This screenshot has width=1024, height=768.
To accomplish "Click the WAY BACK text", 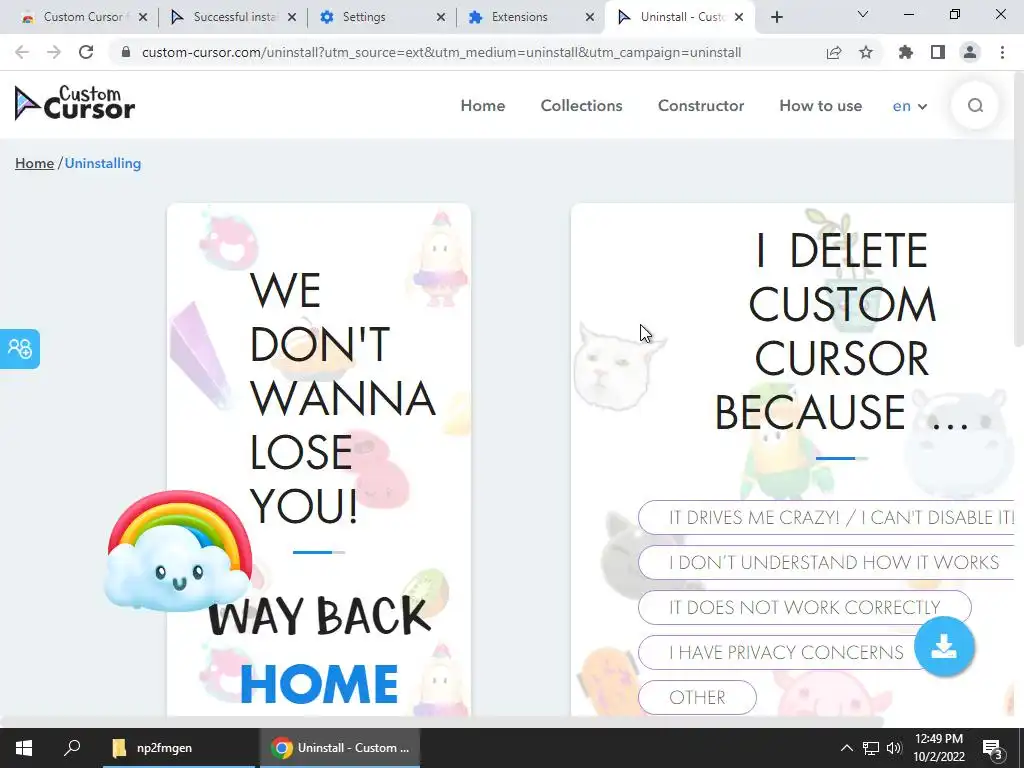I will [x=319, y=616].
